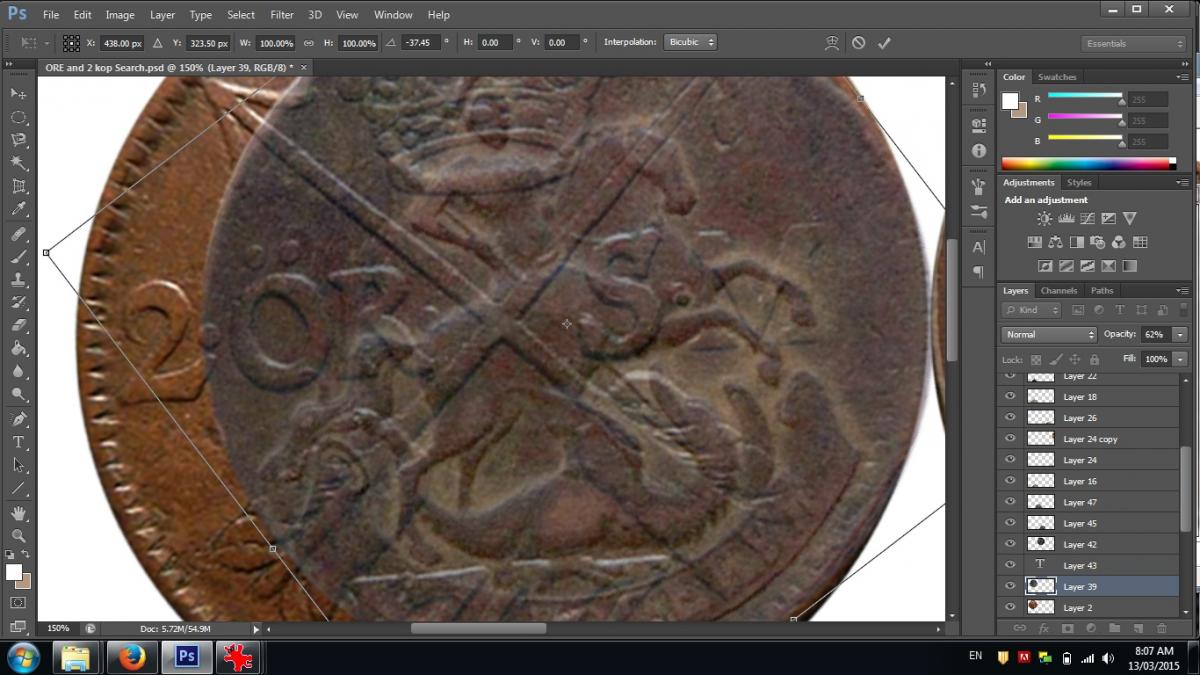Hide Layer 47 with its eye icon
This screenshot has width=1200, height=675.
(1010, 502)
